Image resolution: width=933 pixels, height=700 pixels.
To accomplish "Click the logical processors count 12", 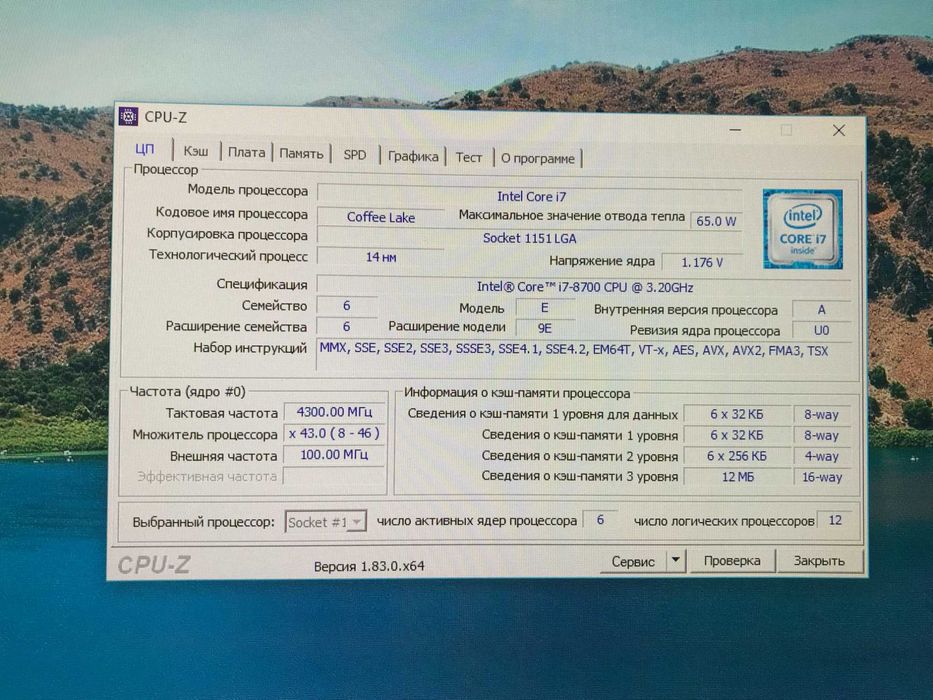I will click(x=835, y=520).
